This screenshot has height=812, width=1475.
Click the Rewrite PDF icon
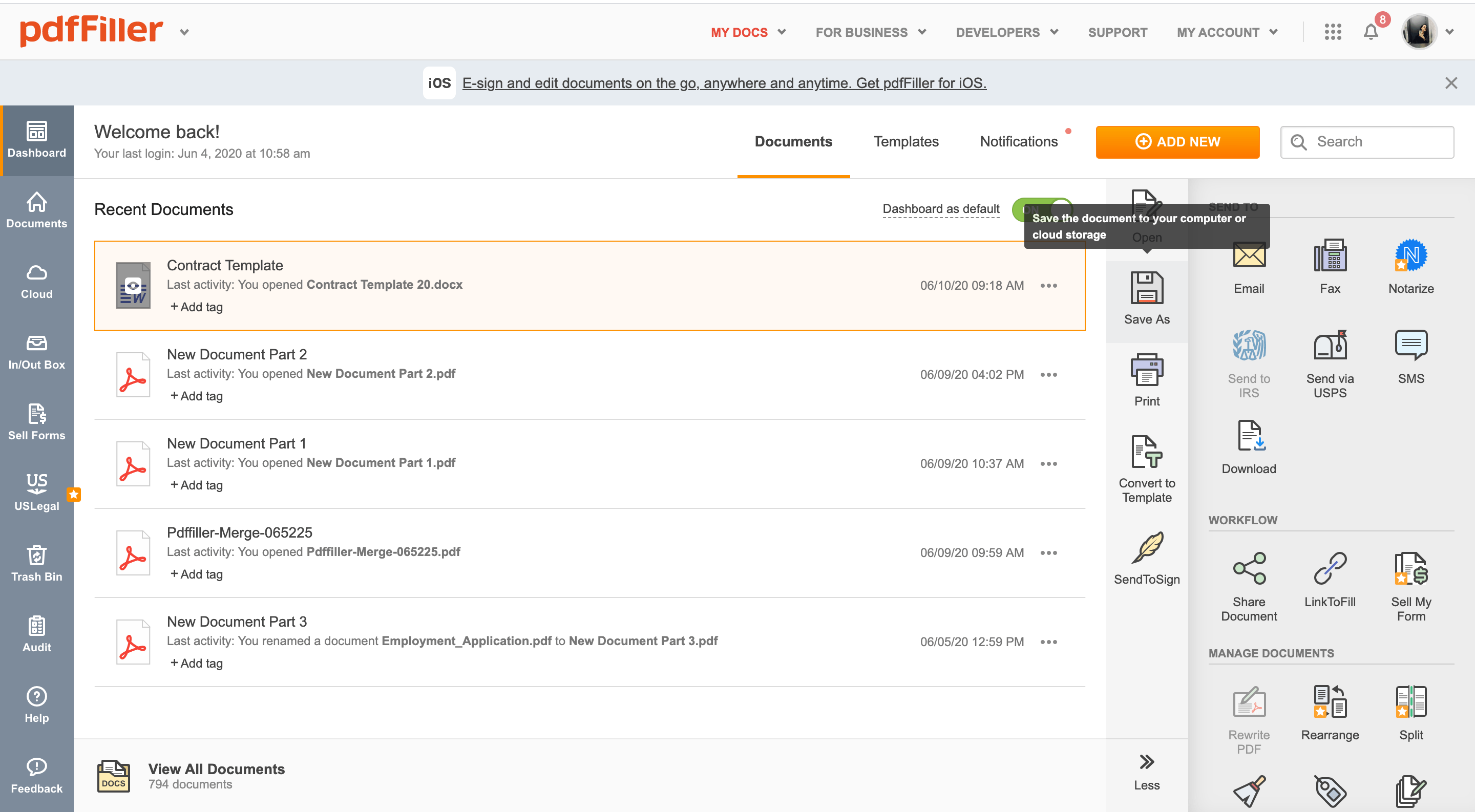click(1249, 701)
